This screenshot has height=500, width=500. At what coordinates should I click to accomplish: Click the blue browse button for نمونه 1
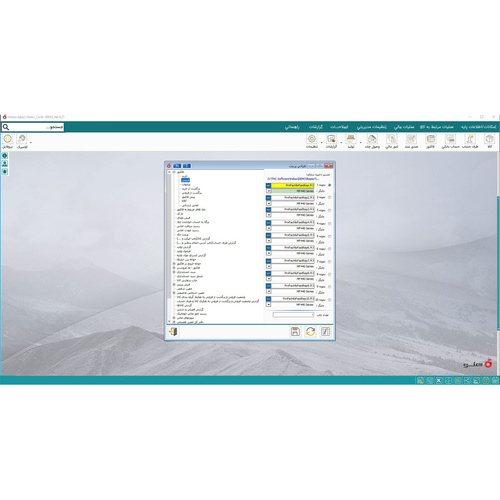pos(268,185)
